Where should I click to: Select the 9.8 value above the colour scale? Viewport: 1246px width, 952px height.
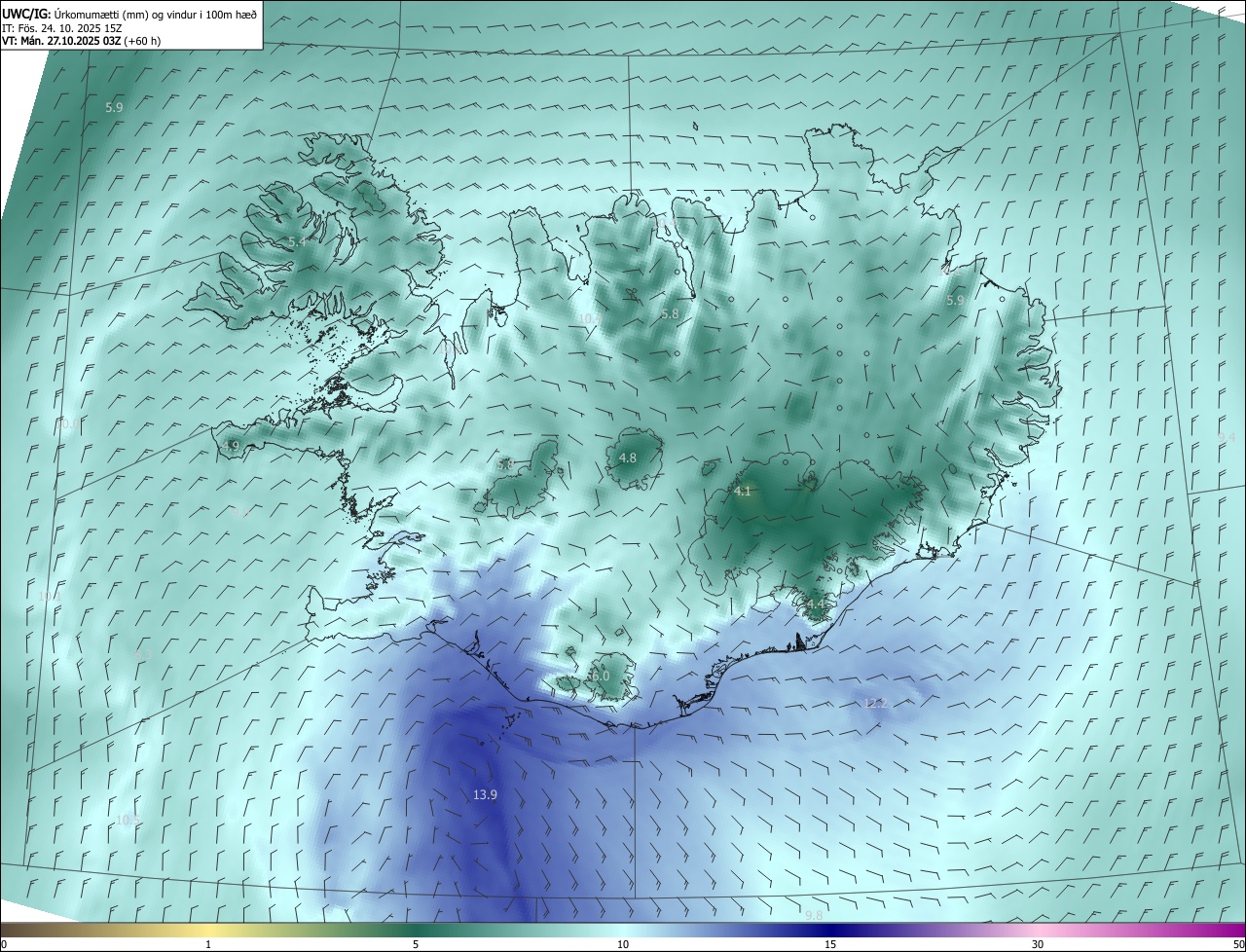click(814, 915)
